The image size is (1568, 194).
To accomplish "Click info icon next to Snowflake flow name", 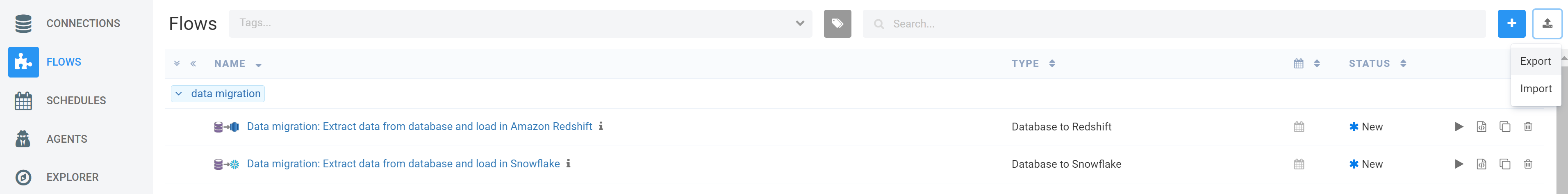I will click(x=568, y=163).
